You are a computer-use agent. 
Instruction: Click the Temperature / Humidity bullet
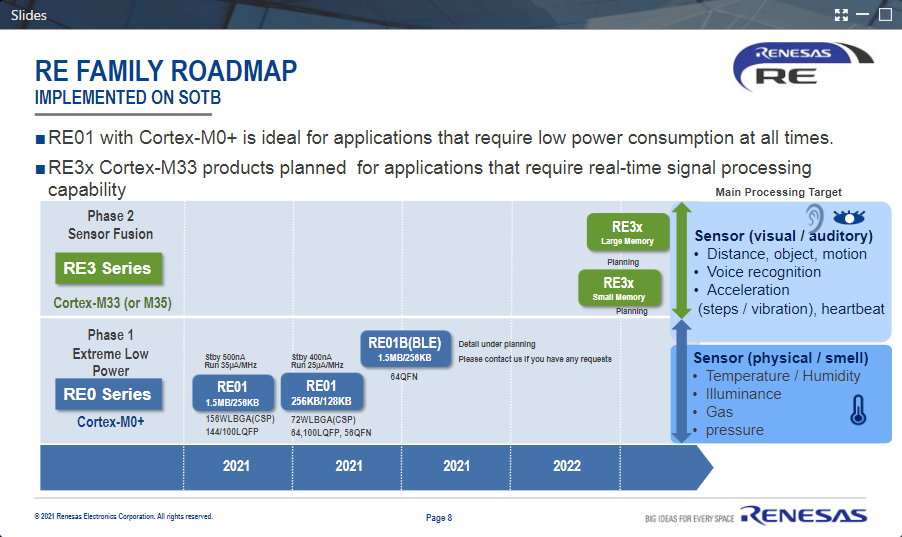[x=783, y=376]
